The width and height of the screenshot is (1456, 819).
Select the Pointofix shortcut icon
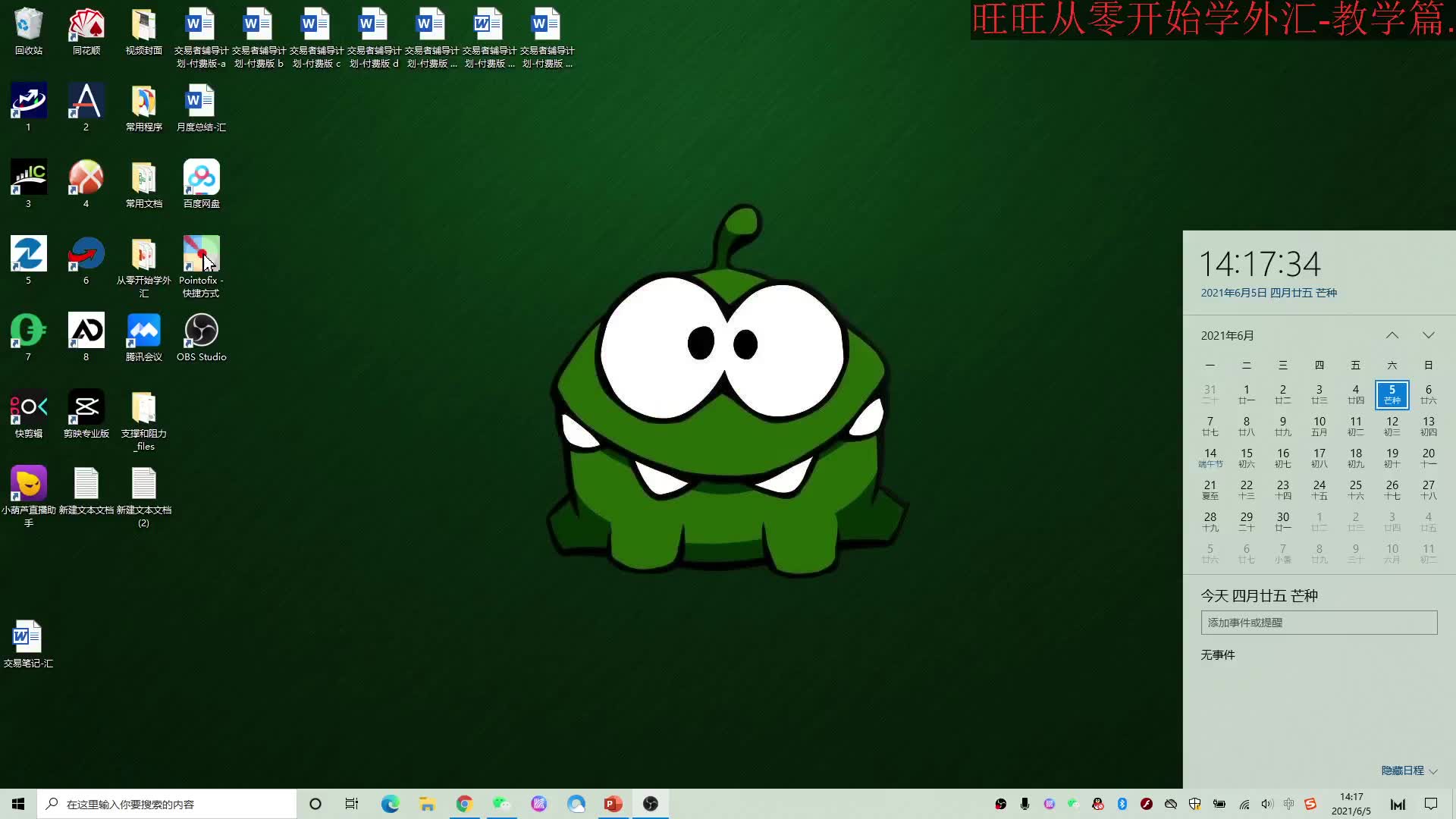click(201, 267)
